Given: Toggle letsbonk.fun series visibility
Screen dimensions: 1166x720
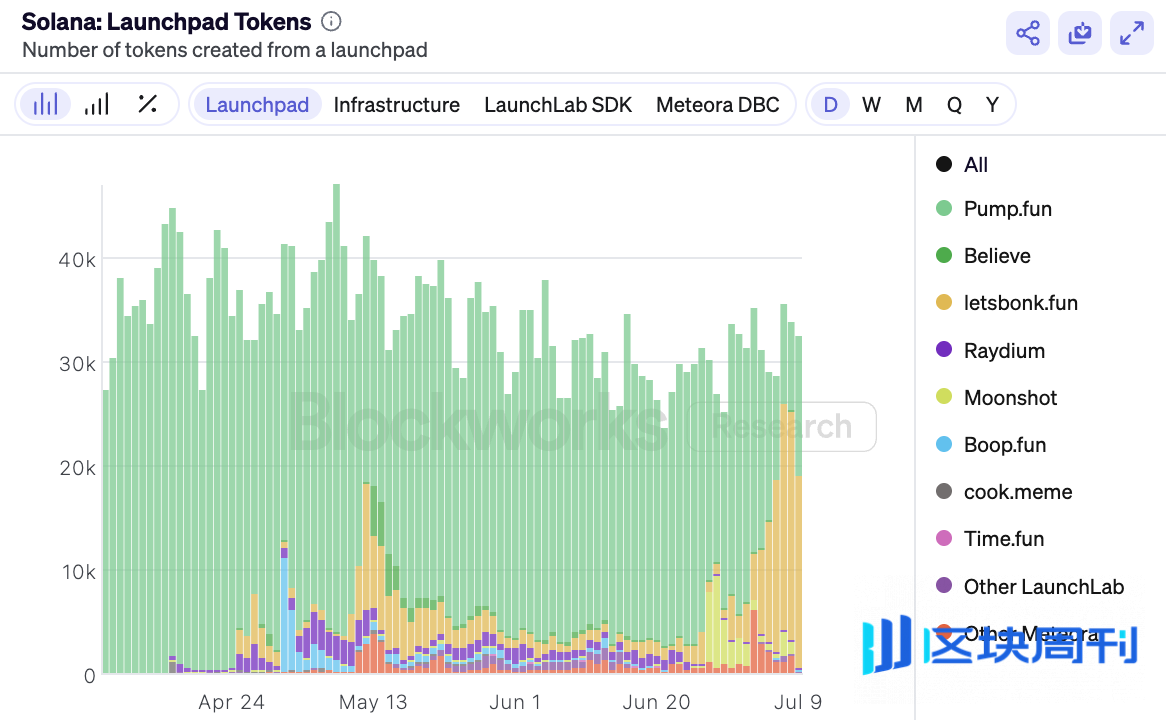Looking at the screenshot, I should tap(1007, 303).
